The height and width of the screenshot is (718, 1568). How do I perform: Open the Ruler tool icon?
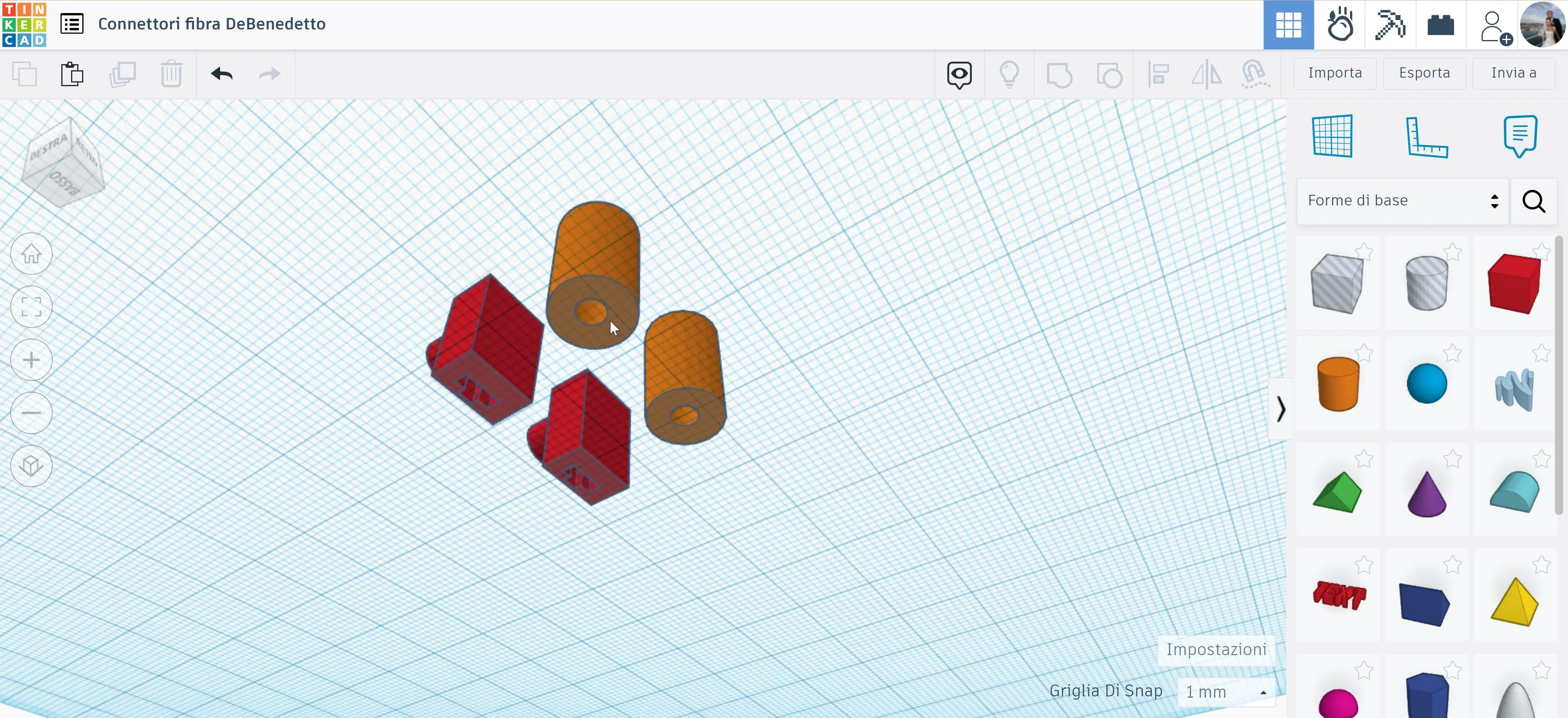pos(1428,136)
